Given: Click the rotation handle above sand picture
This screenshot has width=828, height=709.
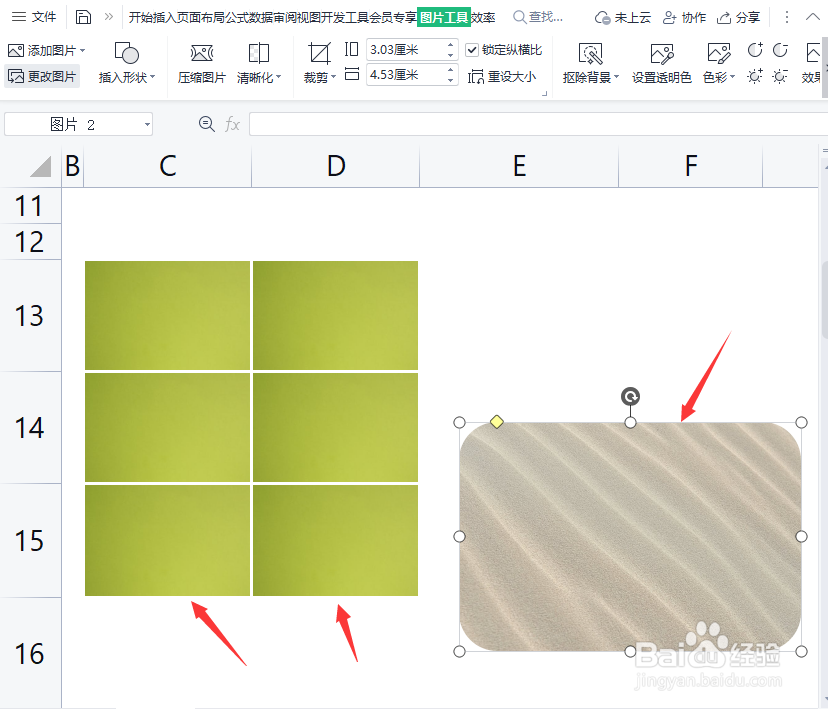Looking at the screenshot, I should tap(631, 396).
